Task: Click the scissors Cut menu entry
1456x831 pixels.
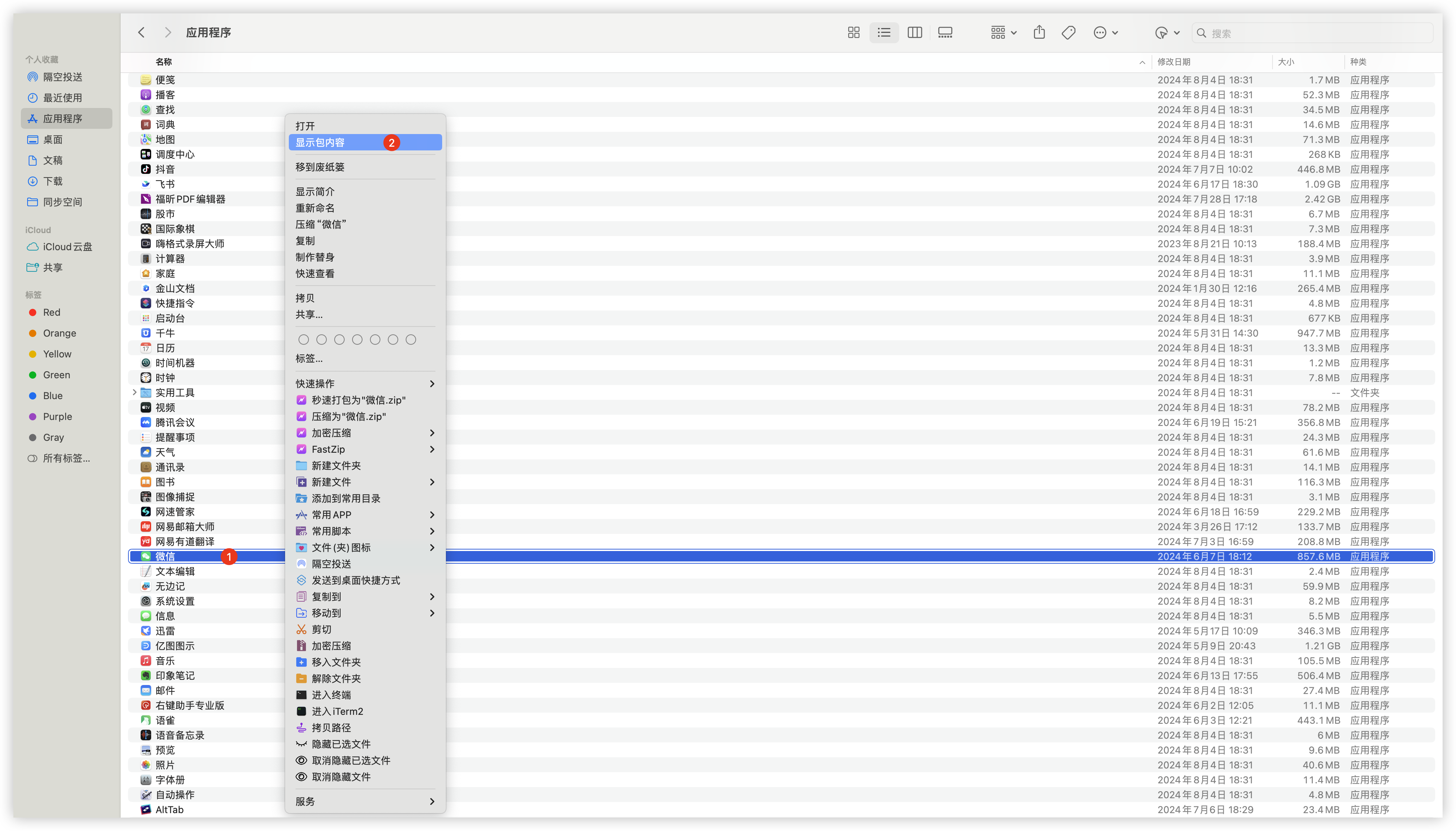Action: 321,629
